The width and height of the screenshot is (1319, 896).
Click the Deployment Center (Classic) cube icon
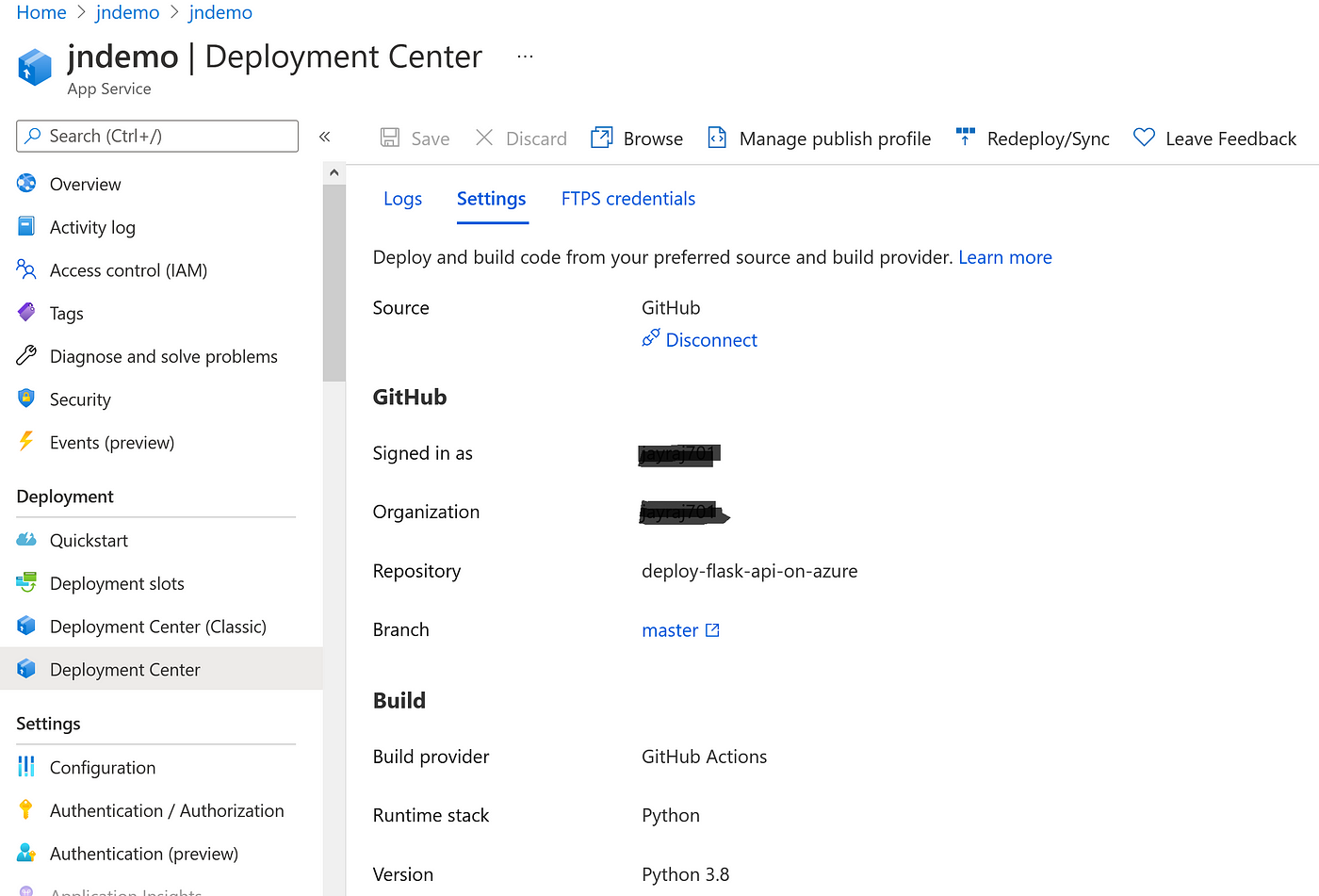26,626
